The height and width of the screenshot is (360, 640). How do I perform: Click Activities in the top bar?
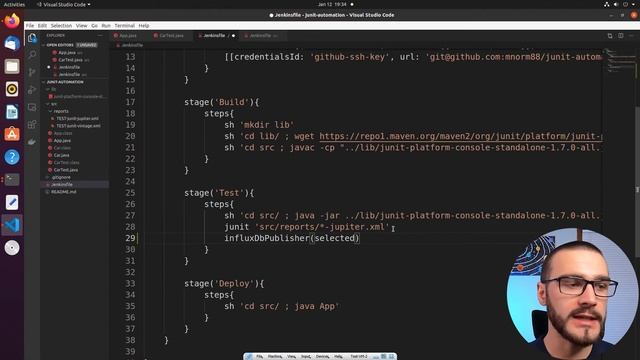click(14, 4)
